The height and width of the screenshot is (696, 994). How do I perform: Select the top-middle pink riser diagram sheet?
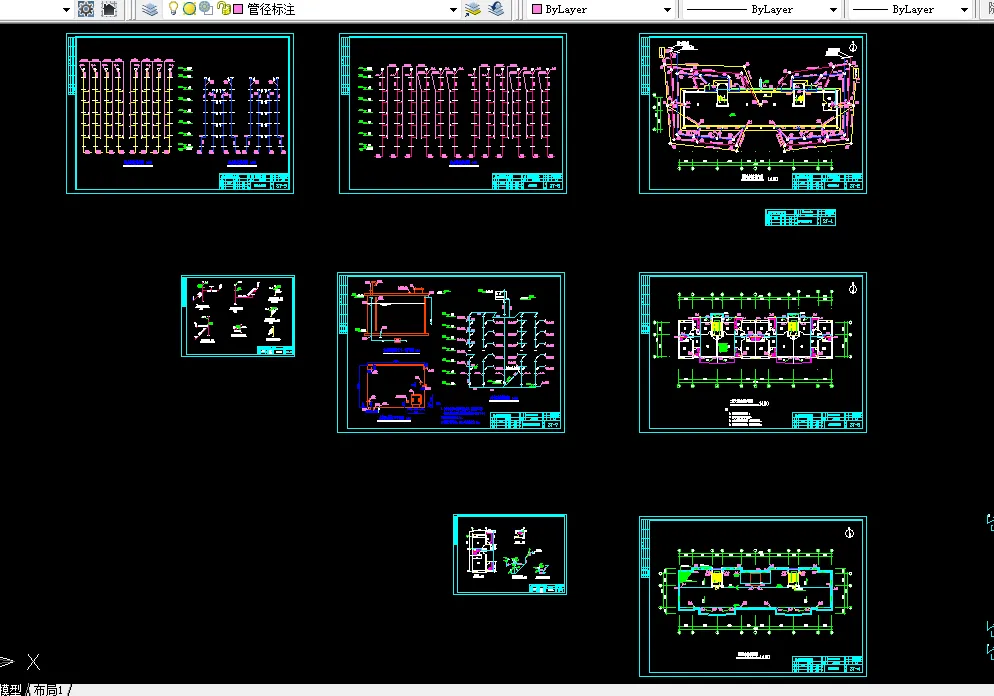[453, 113]
